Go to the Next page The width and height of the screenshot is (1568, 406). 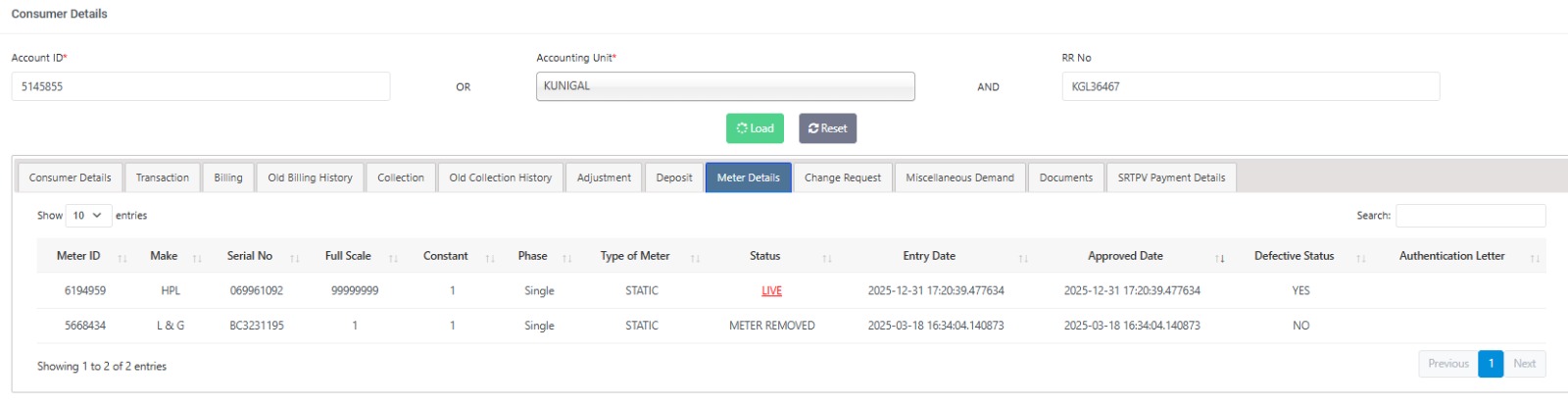[x=1524, y=364]
